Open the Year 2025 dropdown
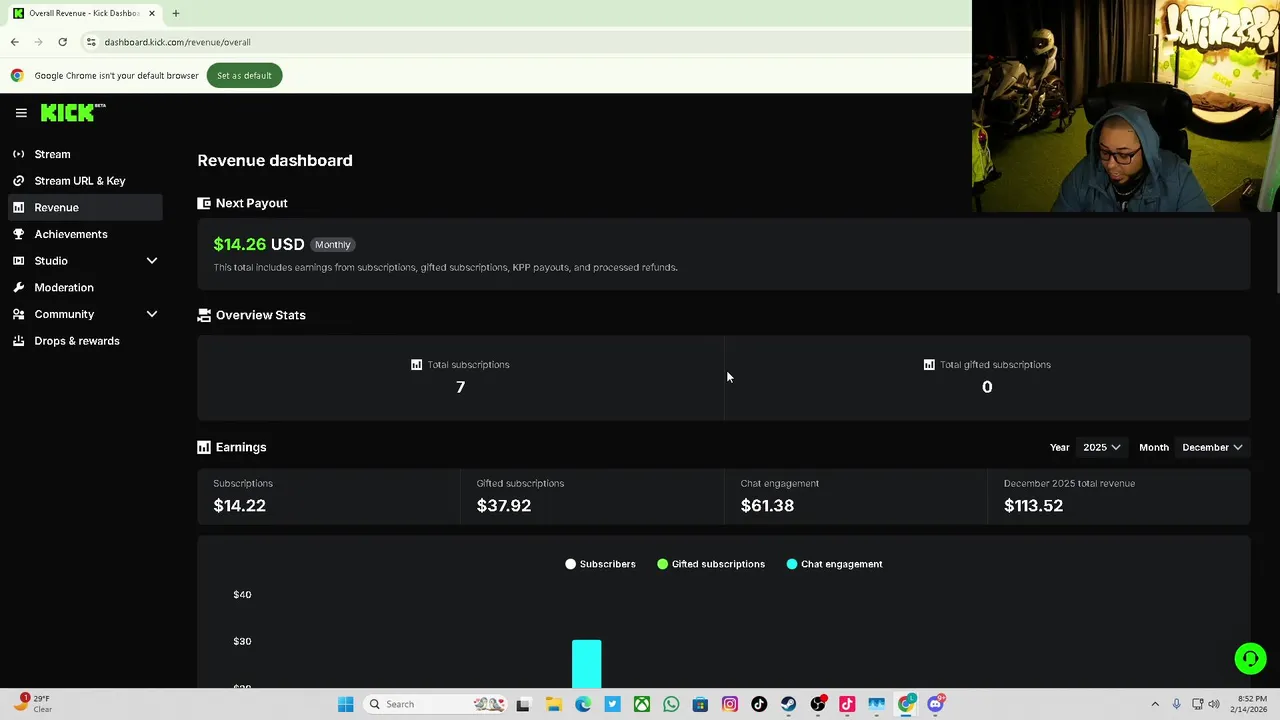1280x720 pixels. coord(1102,447)
